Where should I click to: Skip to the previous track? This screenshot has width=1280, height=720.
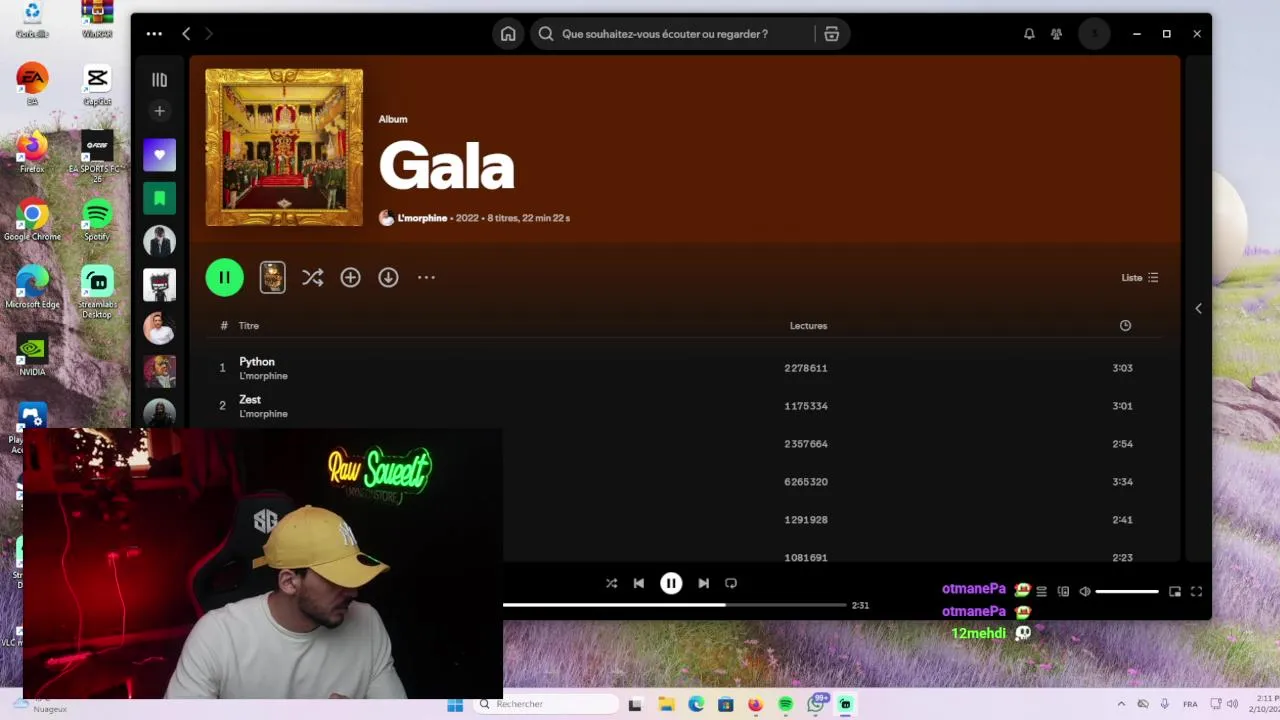tap(639, 583)
